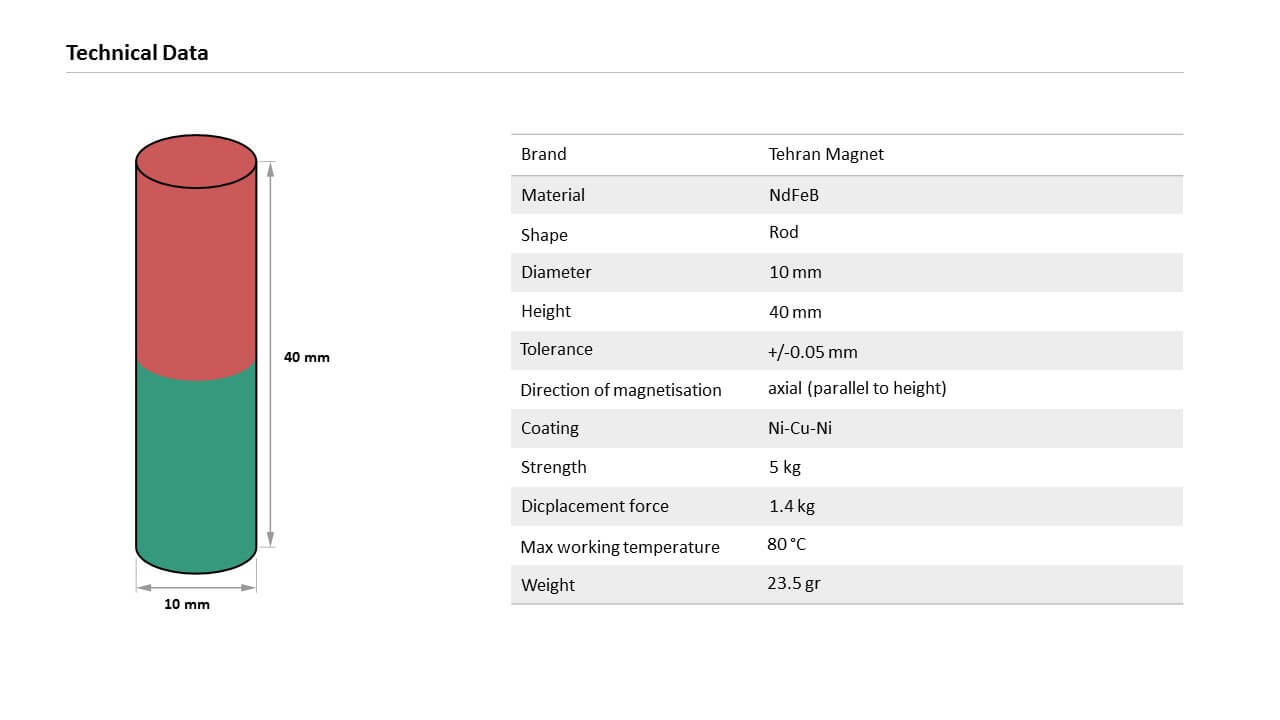The width and height of the screenshot is (1280, 720).
Task: Click the 10 mm label below the magnet
Action: 187,604
